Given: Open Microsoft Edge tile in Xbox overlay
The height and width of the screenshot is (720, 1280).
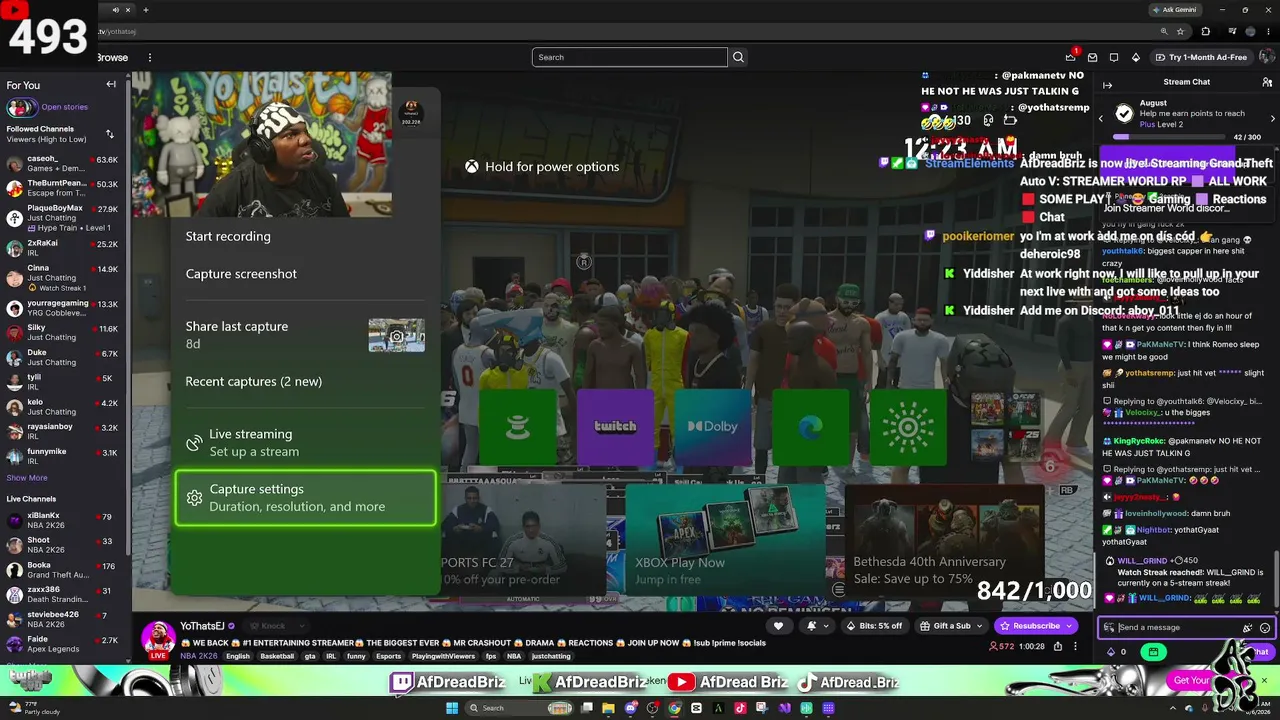Looking at the screenshot, I should coord(810,427).
